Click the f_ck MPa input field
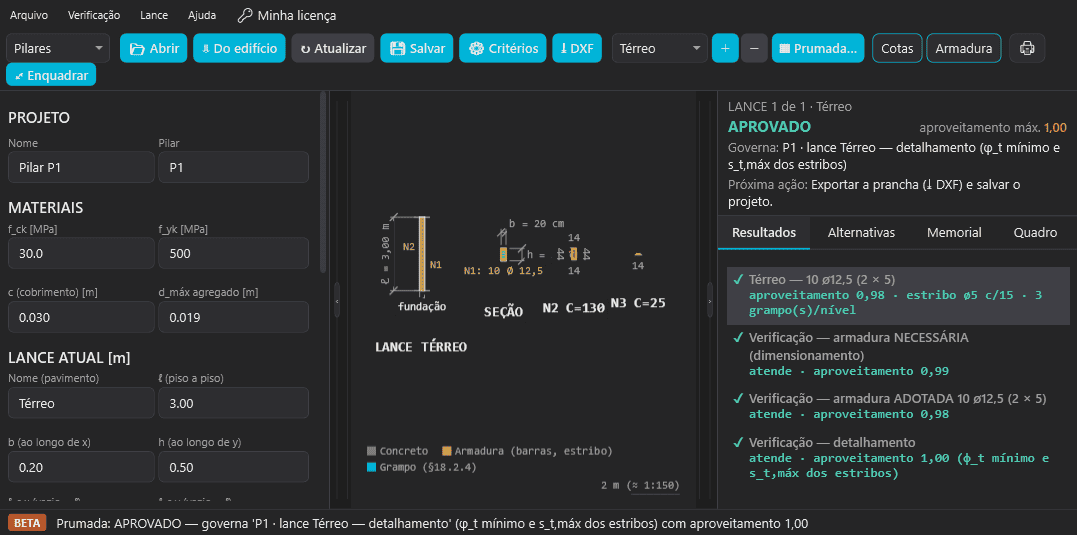 [x=81, y=253]
